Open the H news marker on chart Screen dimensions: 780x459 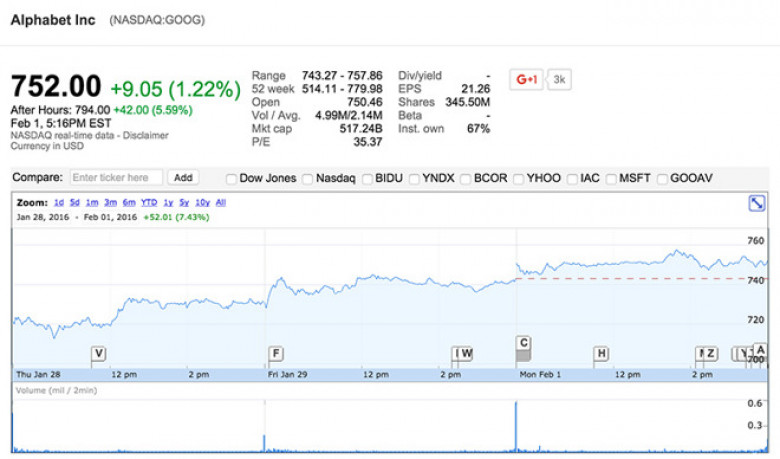point(601,354)
